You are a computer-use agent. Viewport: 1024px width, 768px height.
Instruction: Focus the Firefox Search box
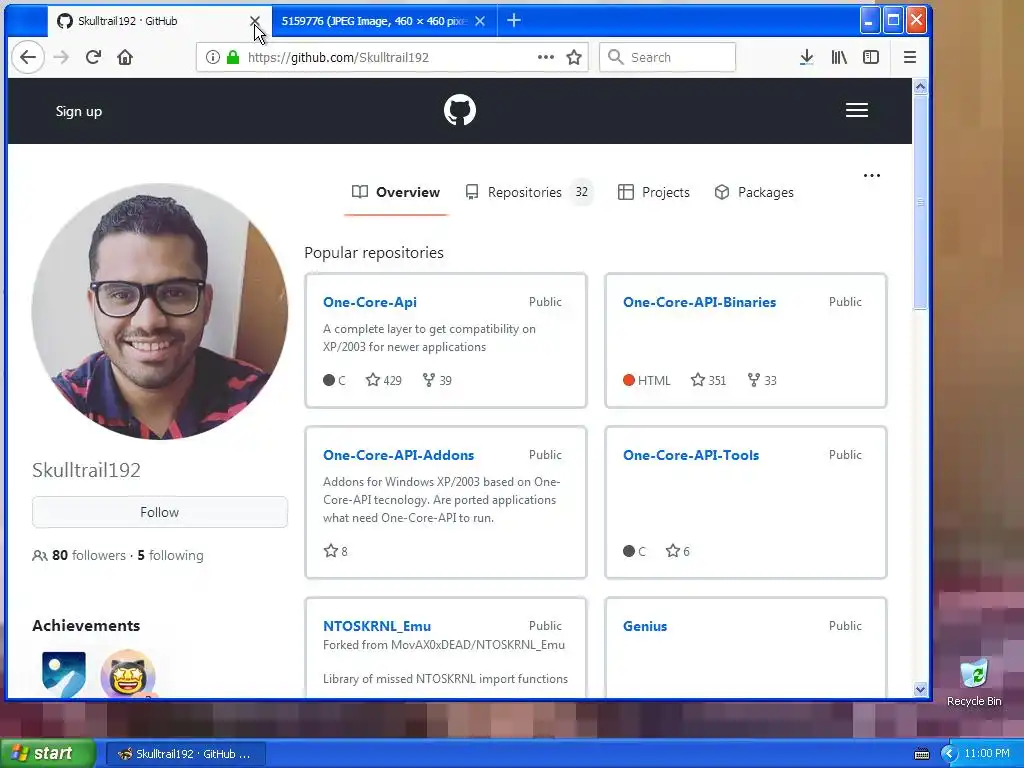click(667, 57)
